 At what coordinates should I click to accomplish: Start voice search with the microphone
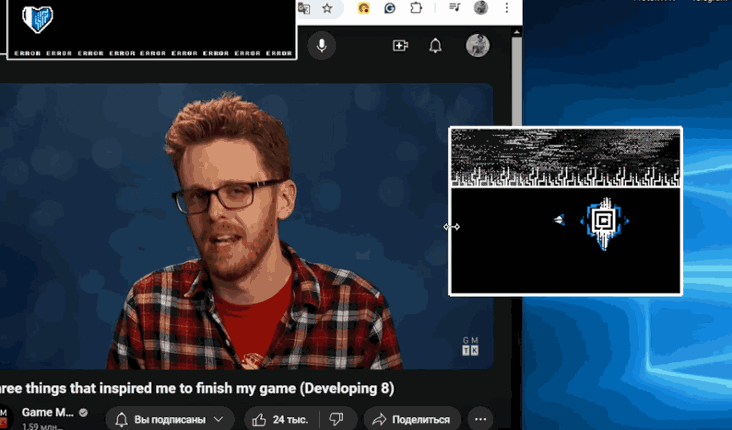click(x=321, y=46)
